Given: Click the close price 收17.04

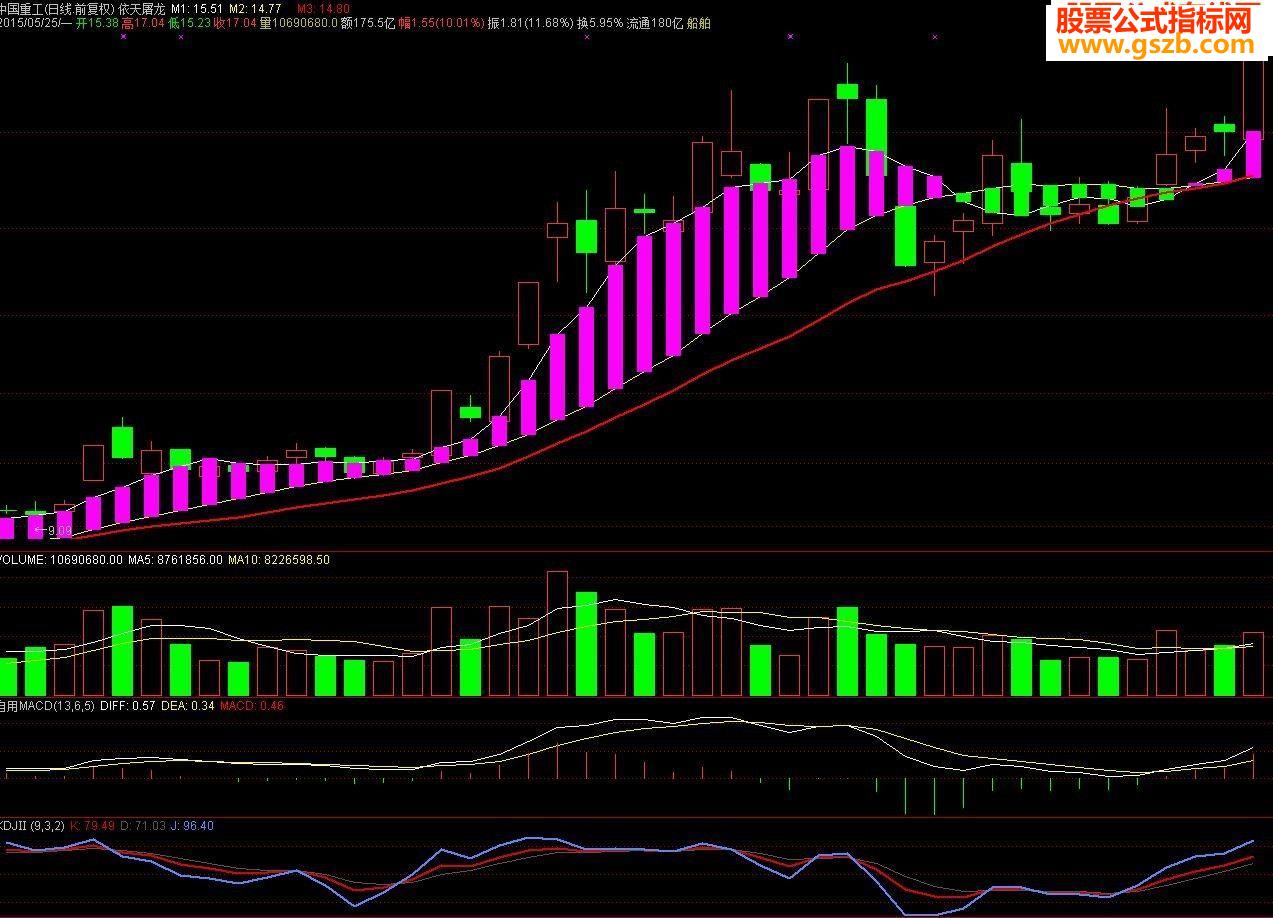Looking at the screenshot, I should 235,22.
